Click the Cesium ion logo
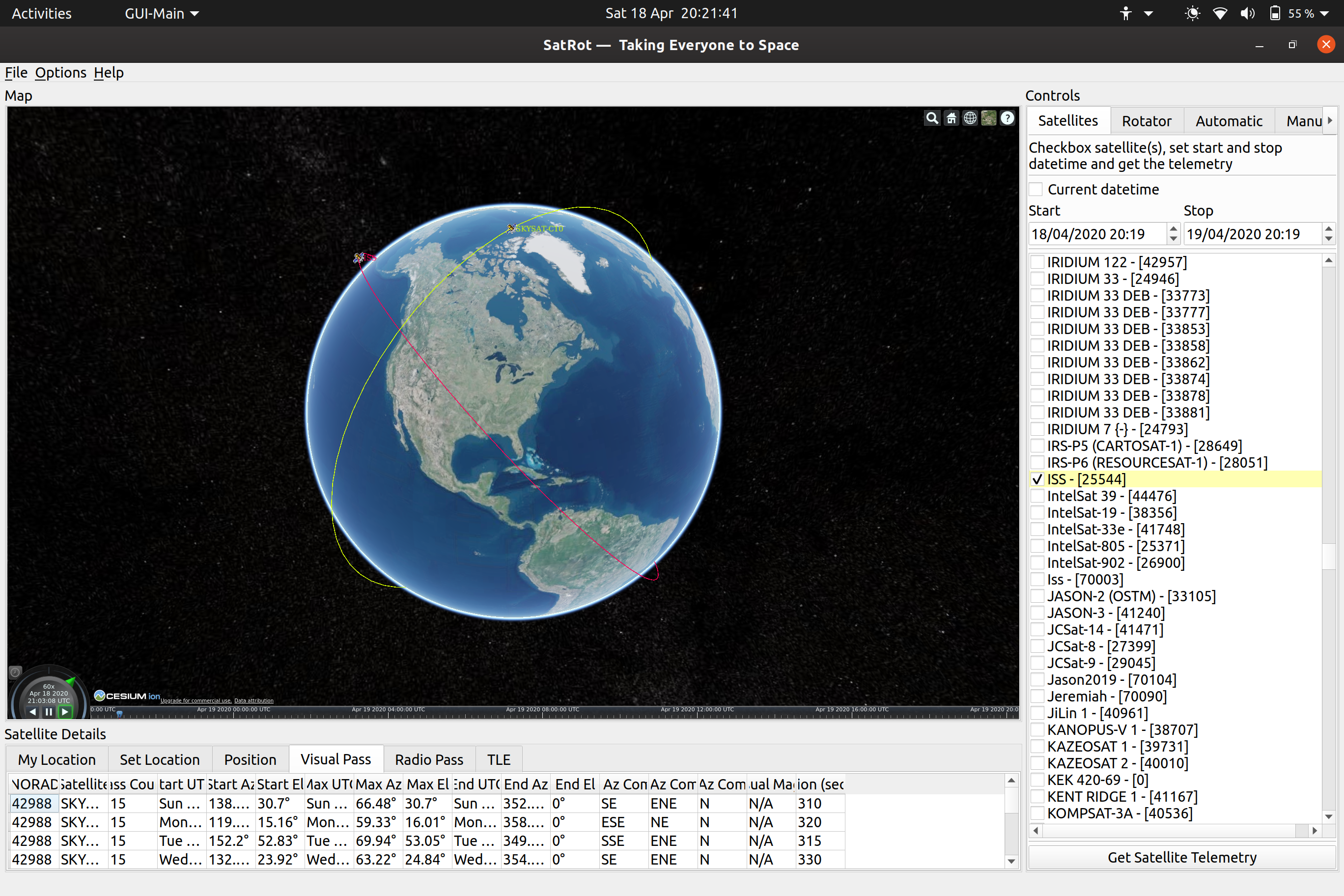Image resolution: width=1344 pixels, height=896 pixels. click(x=127, y=696)
